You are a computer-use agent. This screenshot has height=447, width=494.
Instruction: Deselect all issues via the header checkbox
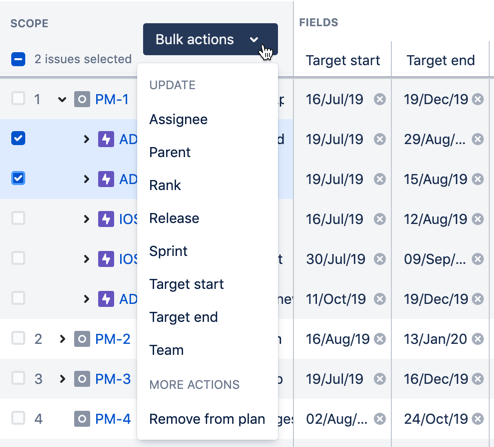point(18,59)
